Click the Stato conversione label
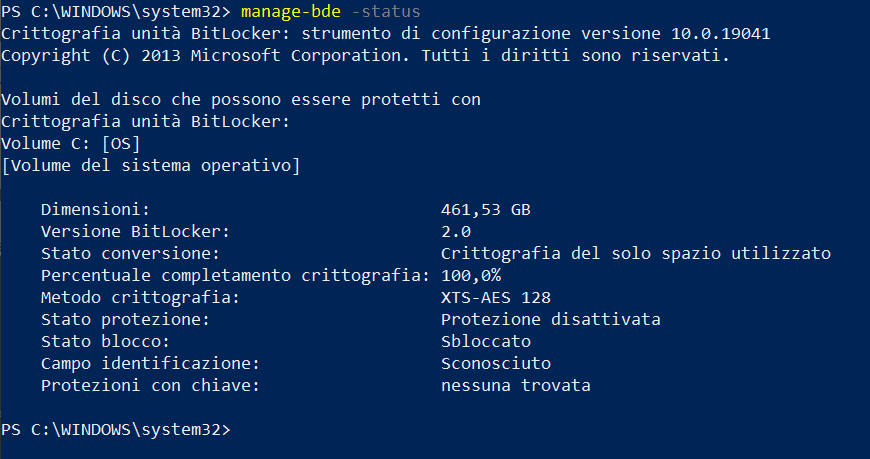870x459 pixels. tap(130, 253)
